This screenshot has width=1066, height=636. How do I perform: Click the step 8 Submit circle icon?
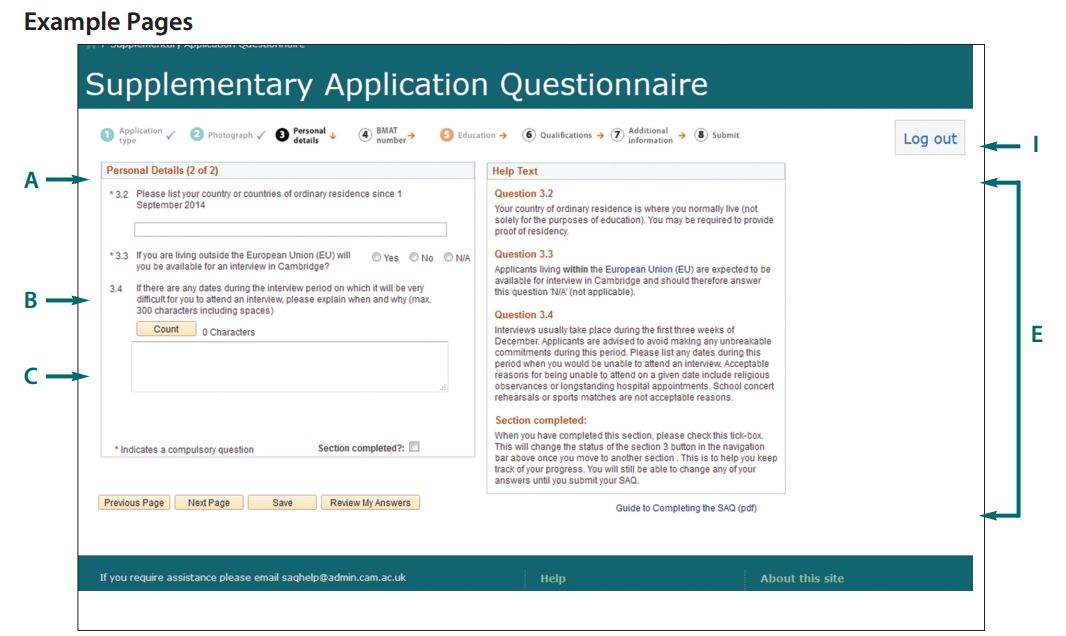[701, 135]
